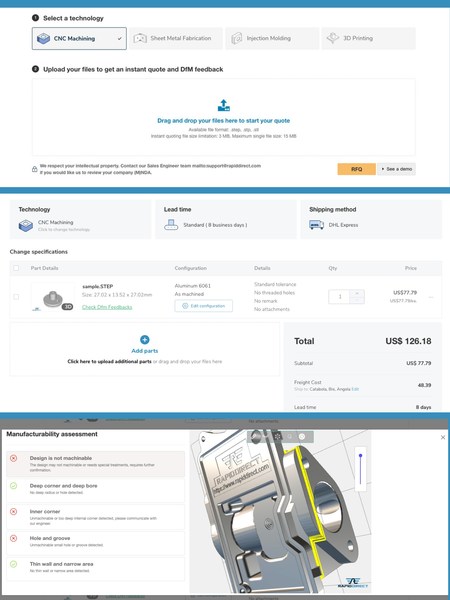Tick the checkbox for sample.STEP row
Screen dimensions: 450x600
pyautogui.click(x=16, y=297)
